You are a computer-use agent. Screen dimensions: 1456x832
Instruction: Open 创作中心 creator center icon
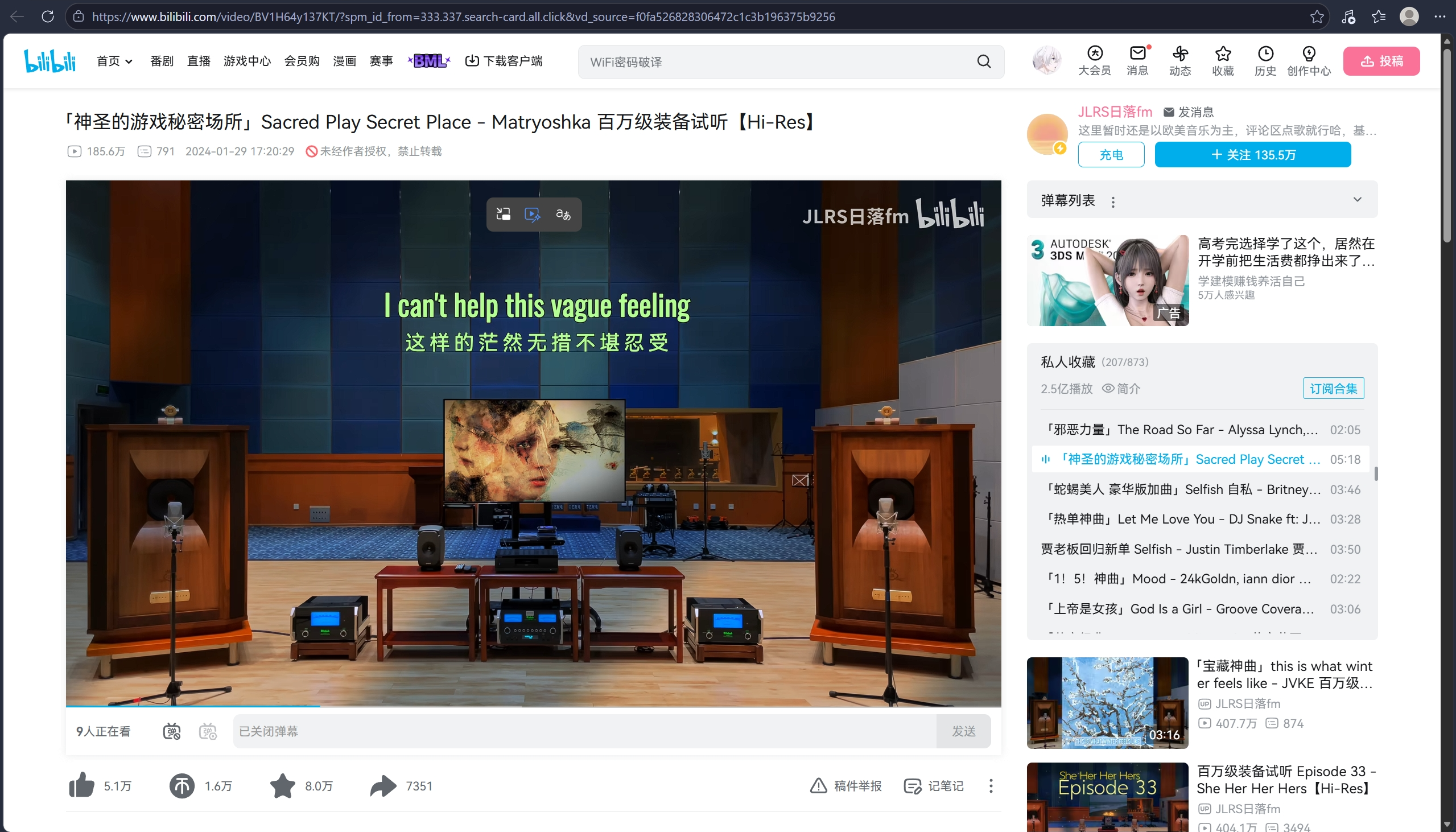coord(1308,60)
